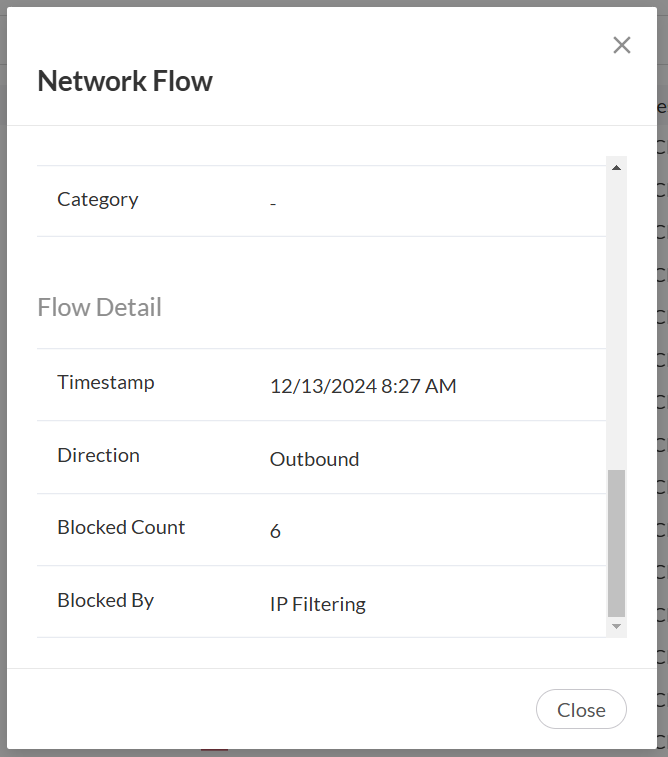Click the dimmed backdrop beside the dialog

(x=662, y=400)
